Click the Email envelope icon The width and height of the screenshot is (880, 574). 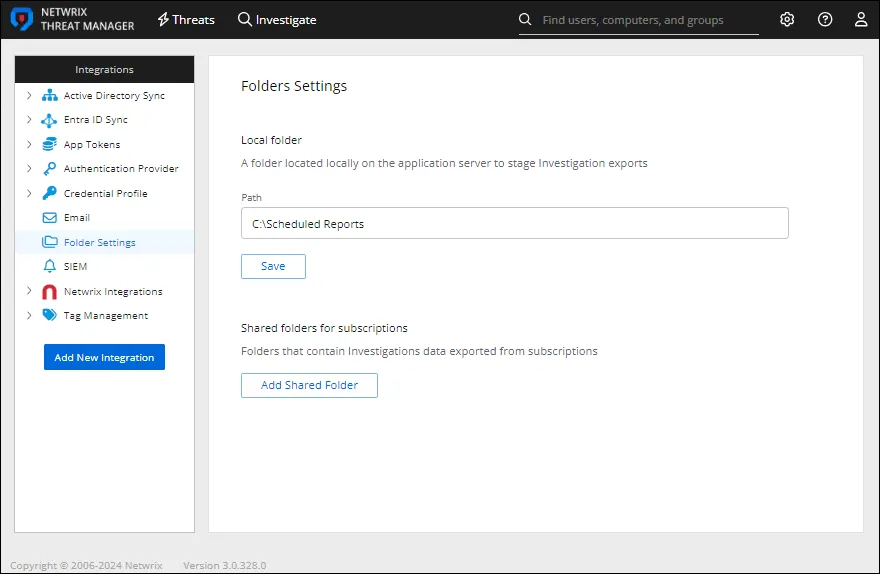[x=49, y=218]
